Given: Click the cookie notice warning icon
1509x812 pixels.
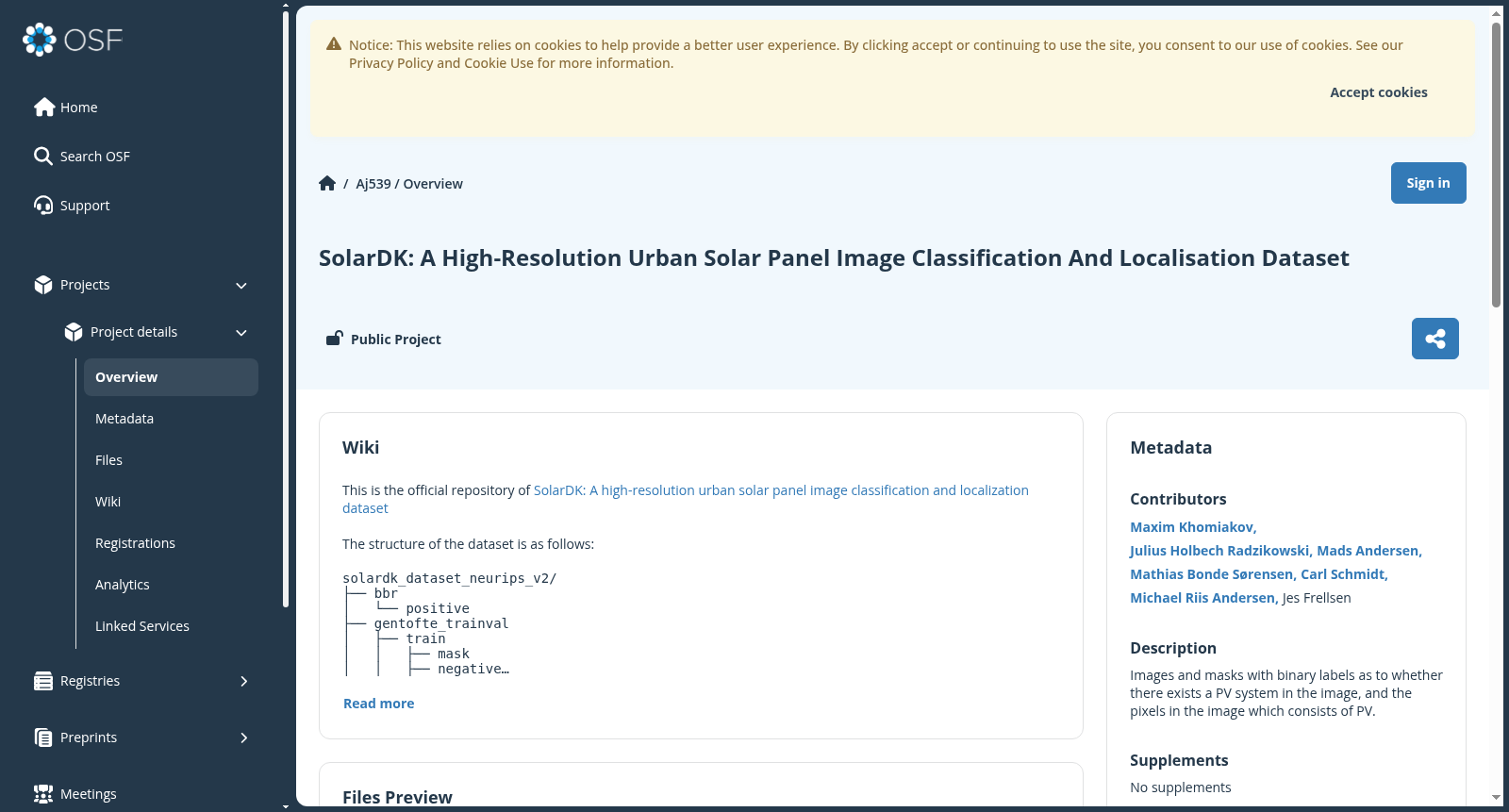Looking at the screenshot, I should point(334,44).
